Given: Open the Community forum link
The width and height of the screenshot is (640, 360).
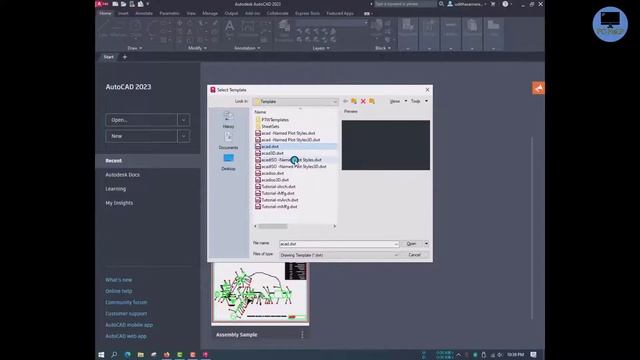Looking at the screenshot, I should (126, 302).
